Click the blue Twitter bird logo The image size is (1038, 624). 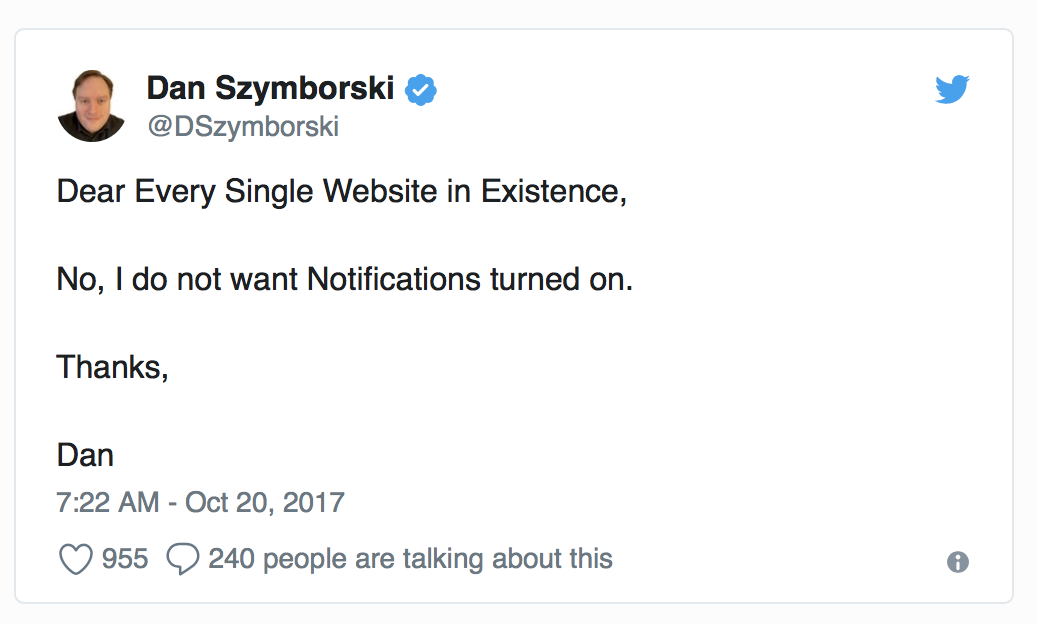[952, 90]
